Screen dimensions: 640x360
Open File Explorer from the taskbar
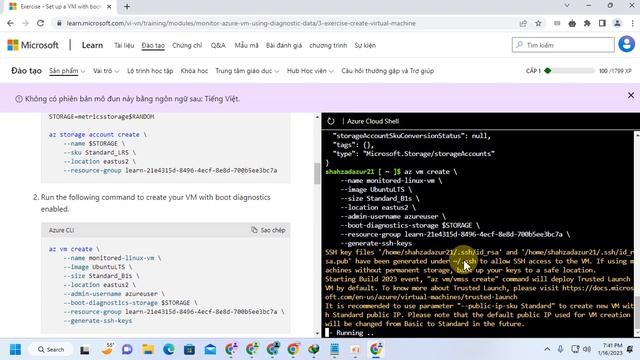(148, 349)
